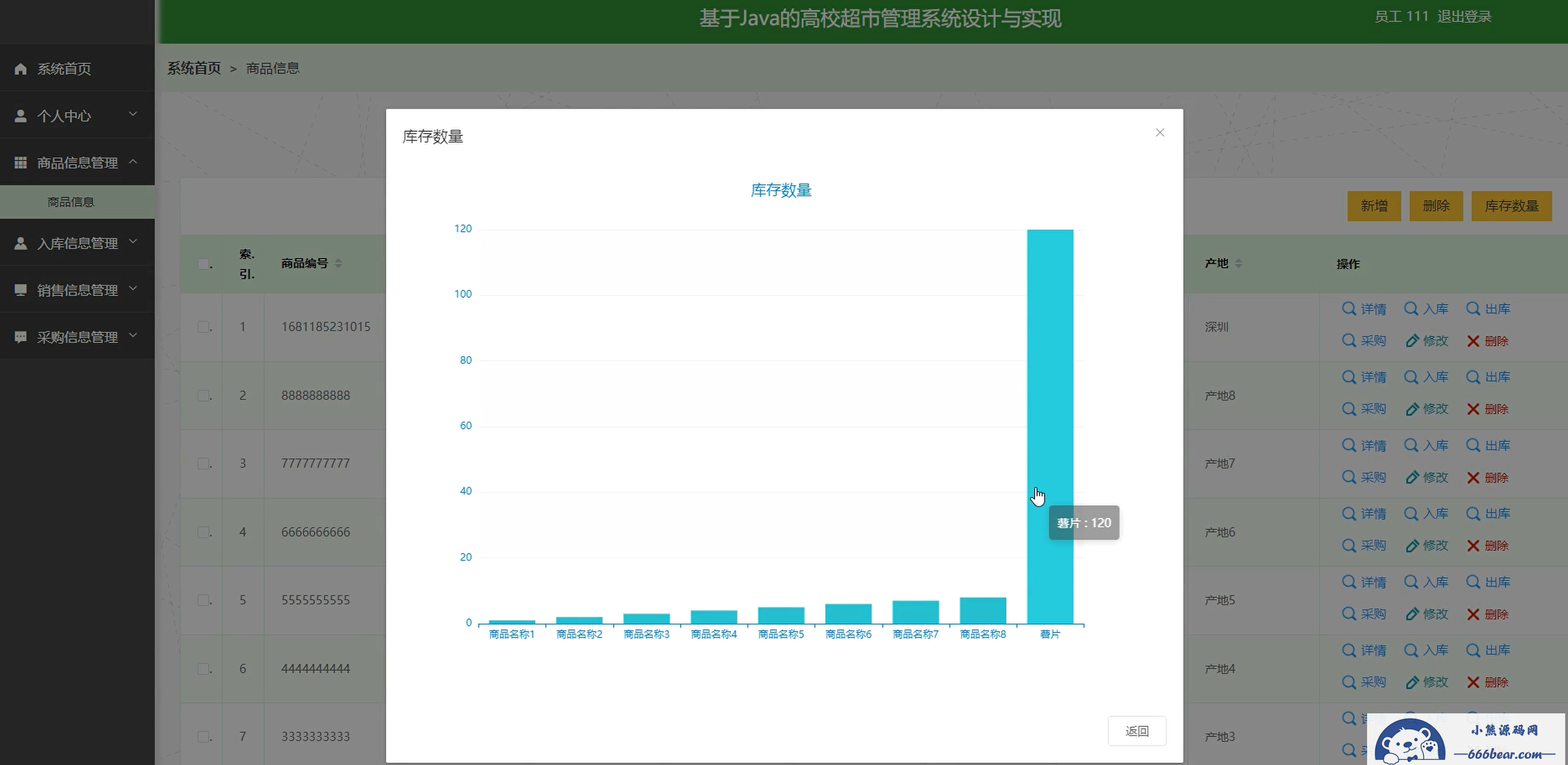1568x765 pixels.
Task: Click 退出登录 in the header
Action: click(1464, 16)
